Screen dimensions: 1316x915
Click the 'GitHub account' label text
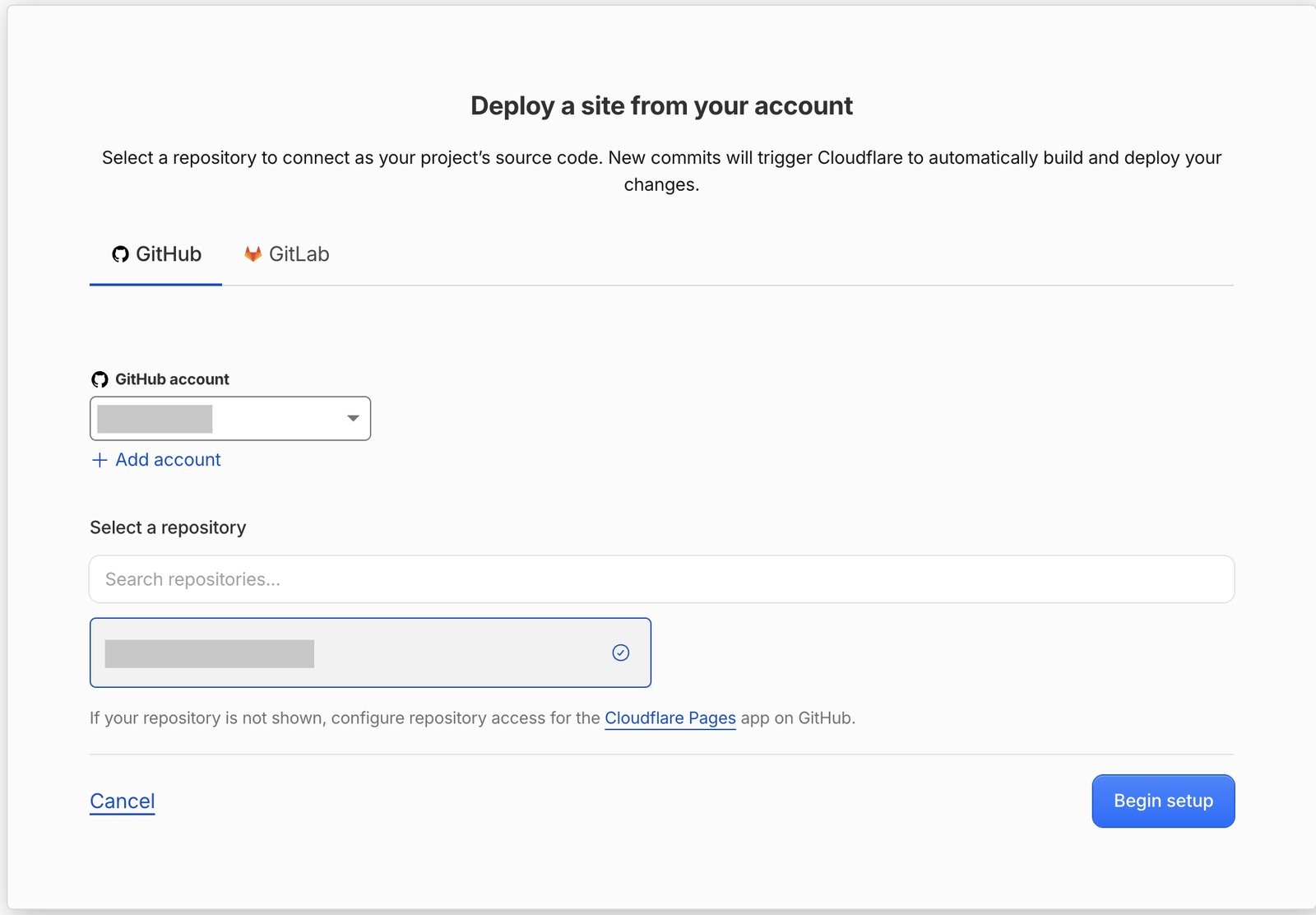[x=172, y=379]
